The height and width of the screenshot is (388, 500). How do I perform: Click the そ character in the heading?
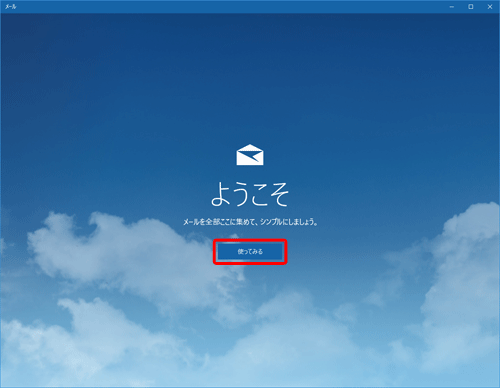(x=279, y=194)
